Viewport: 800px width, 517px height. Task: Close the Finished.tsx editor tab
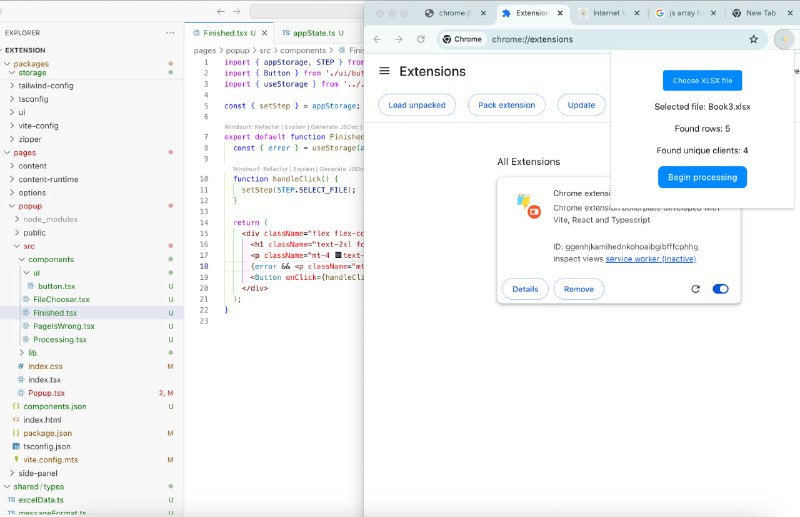pos(266,33)
